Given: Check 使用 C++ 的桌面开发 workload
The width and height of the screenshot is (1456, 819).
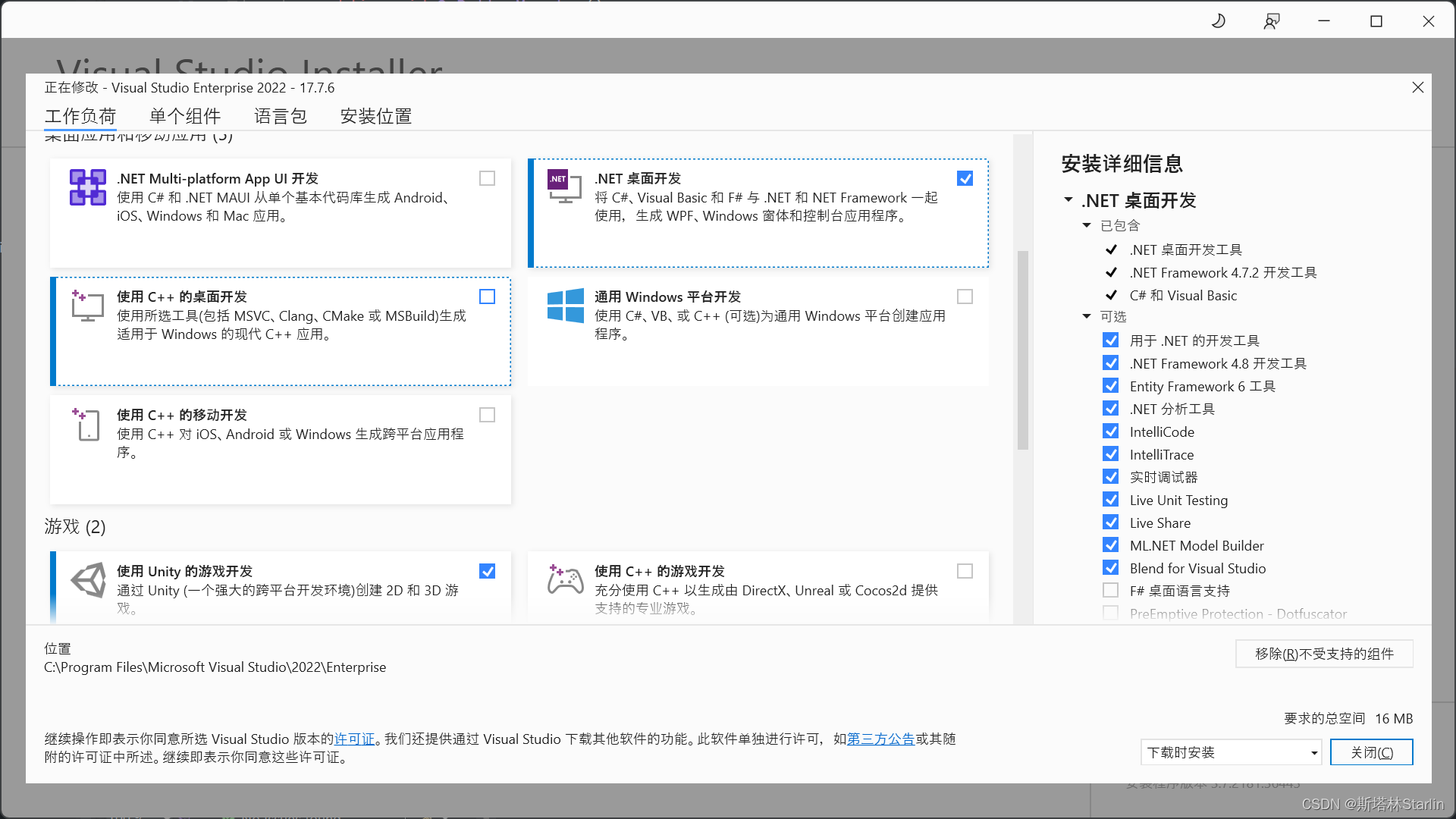Looking at the screenshot, I should pos(488,297).
